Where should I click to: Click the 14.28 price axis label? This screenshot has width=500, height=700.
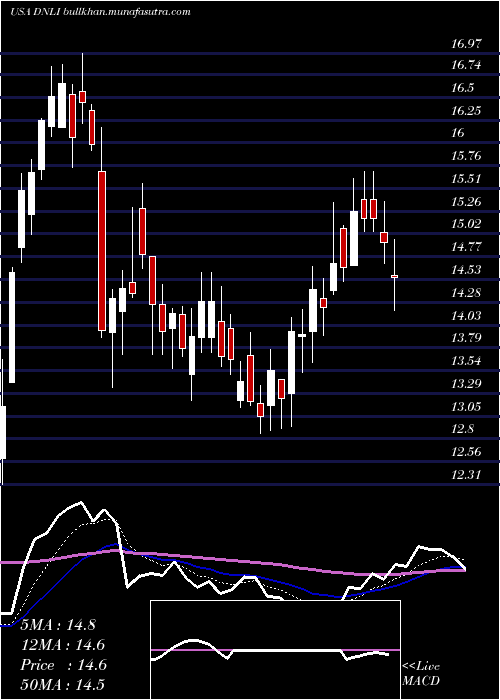coord(467,293)
